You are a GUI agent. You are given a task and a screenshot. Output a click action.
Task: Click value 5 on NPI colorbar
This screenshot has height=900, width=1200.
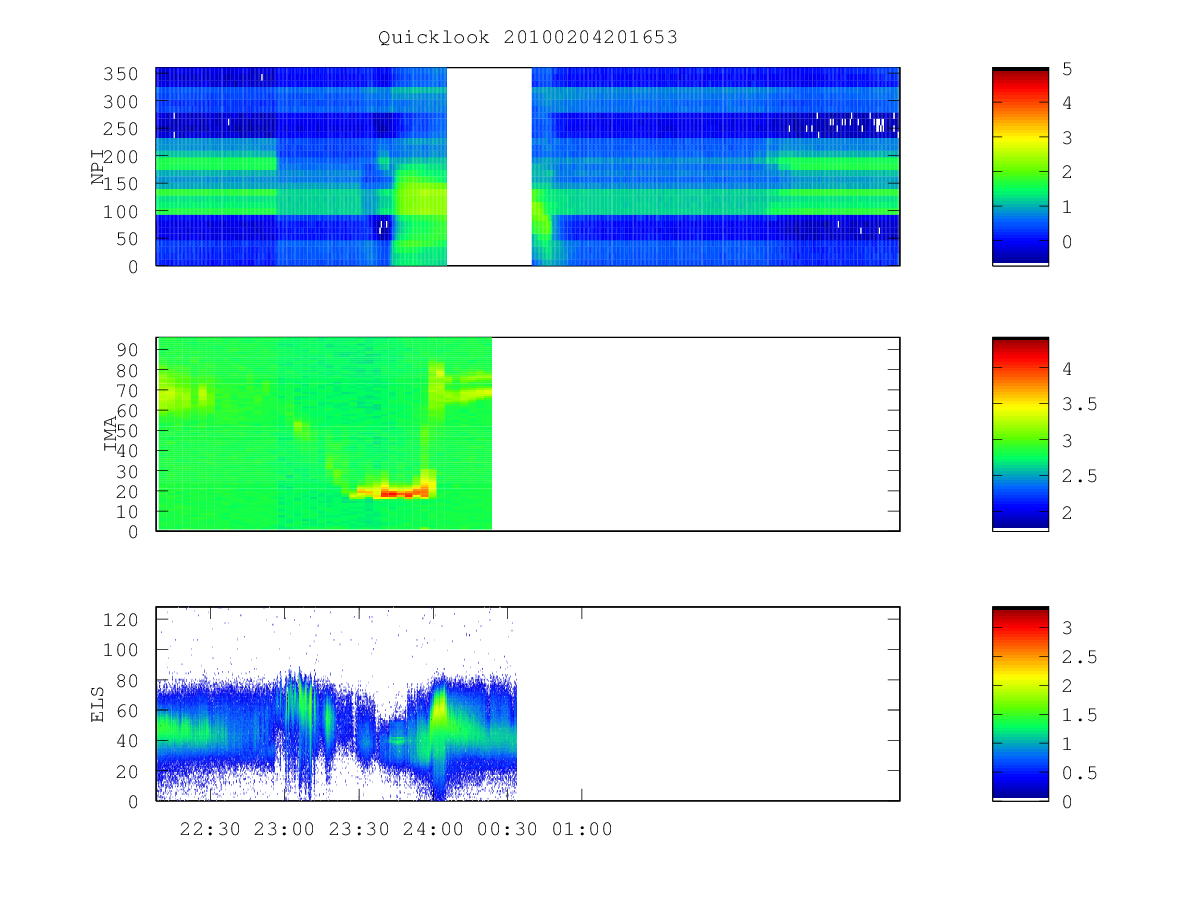(1067, 68)
